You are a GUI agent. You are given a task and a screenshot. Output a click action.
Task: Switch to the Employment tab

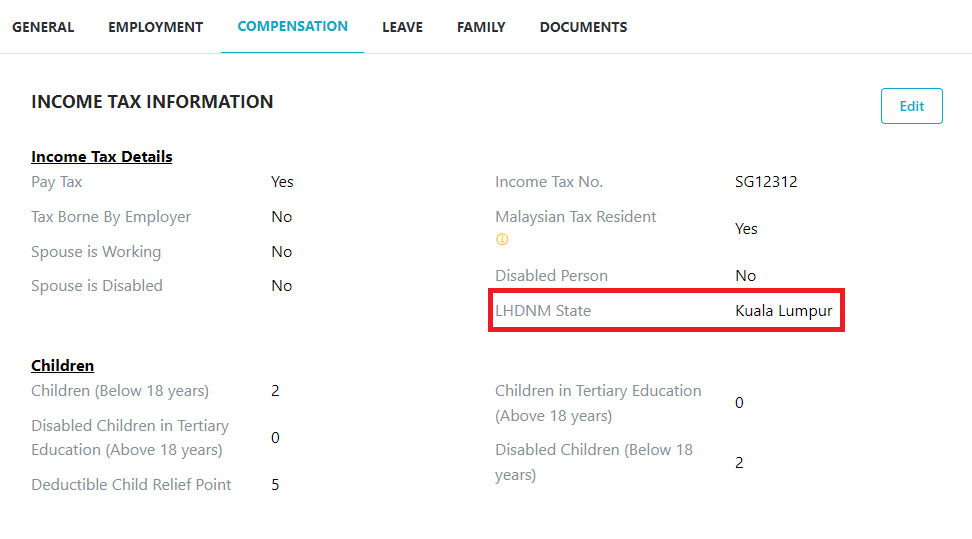[155, 27]
